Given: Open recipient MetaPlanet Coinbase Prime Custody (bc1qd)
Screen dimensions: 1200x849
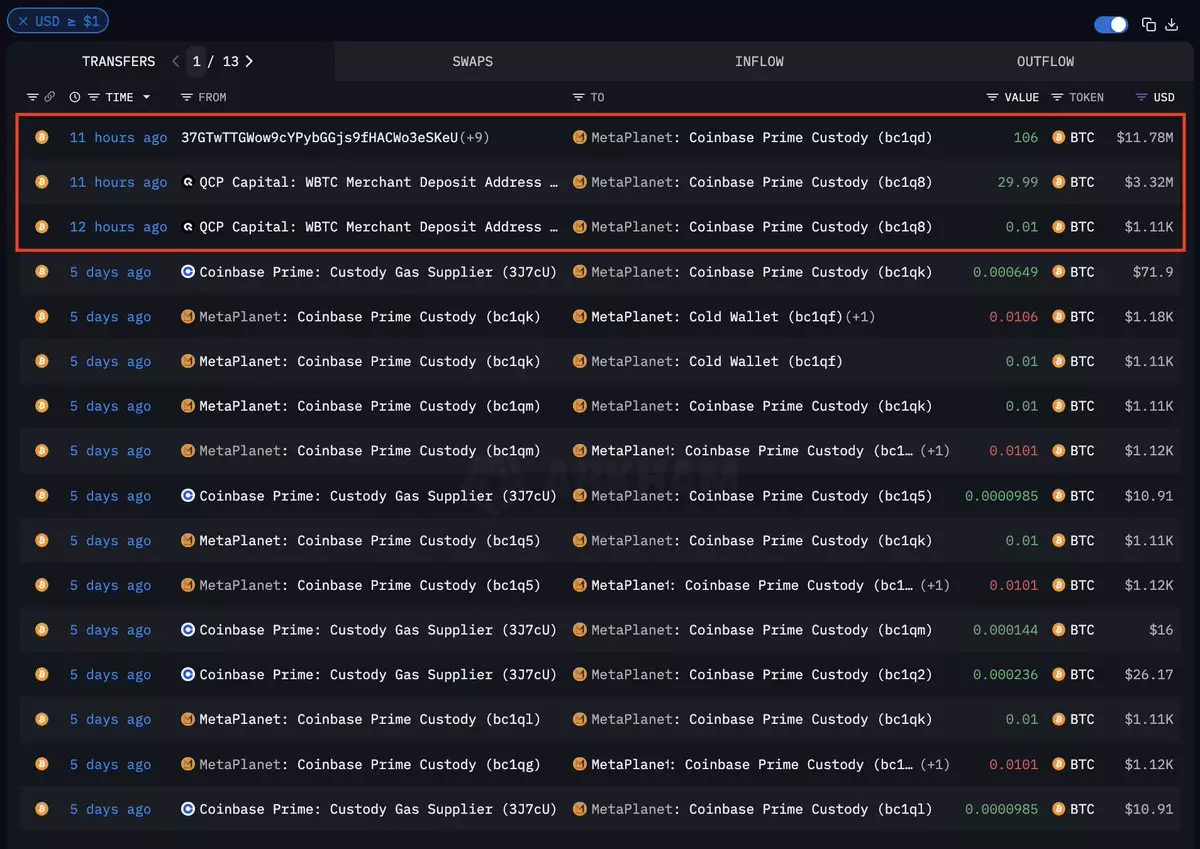Looking at the screenshot, I should pos(761,137).
